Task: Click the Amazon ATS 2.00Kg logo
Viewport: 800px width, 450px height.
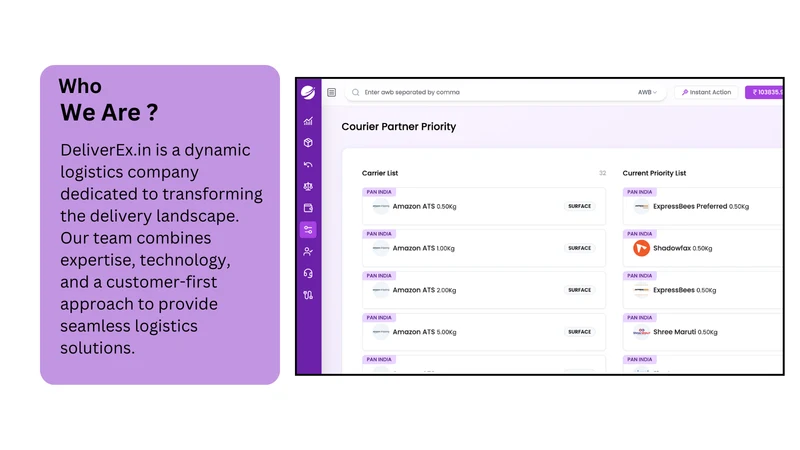Action: click(x=381, y=290)
